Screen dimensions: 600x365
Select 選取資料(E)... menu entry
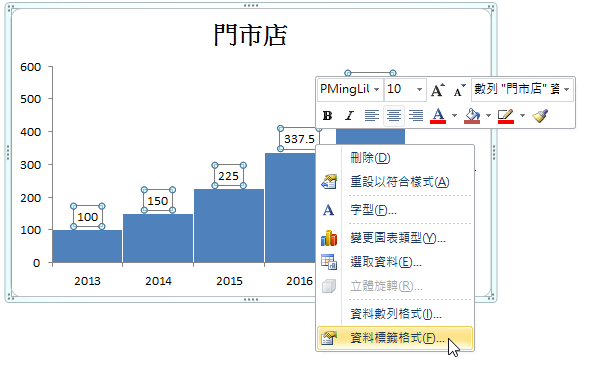tap(395, 262)
